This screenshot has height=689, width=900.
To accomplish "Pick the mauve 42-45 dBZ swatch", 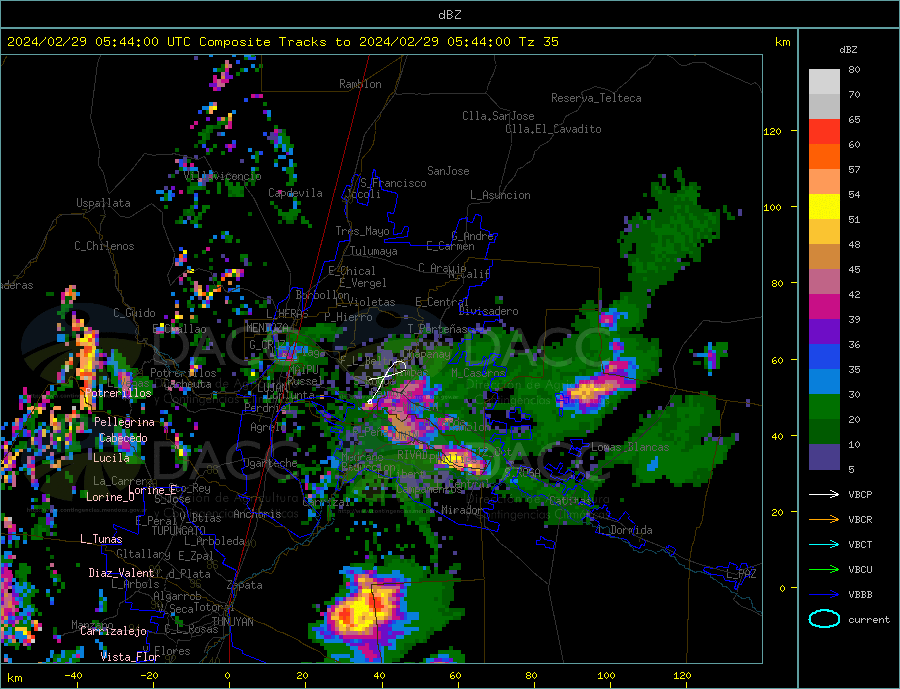I will click(824, 282).
